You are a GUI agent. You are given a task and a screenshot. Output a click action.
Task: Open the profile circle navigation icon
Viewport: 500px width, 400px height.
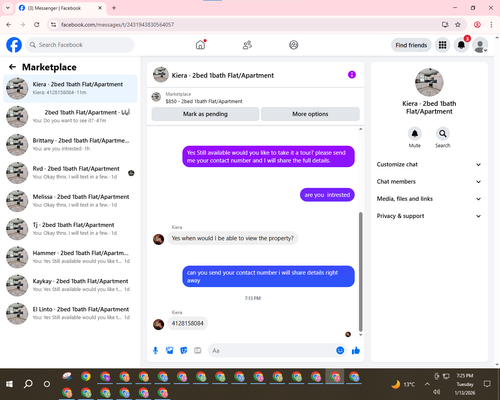tap(294, 45)
